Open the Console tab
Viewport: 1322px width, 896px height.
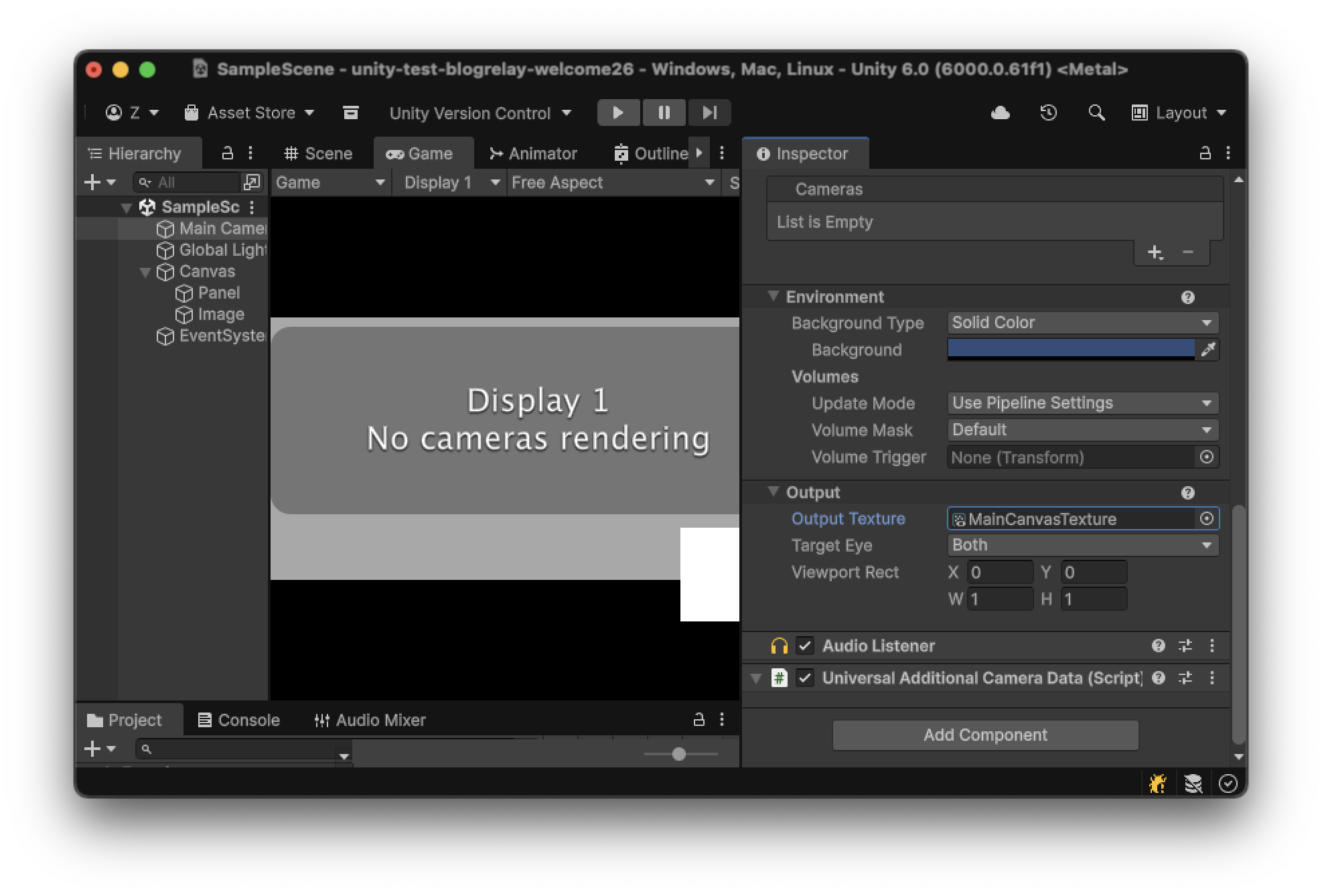[x=239, y=720]
